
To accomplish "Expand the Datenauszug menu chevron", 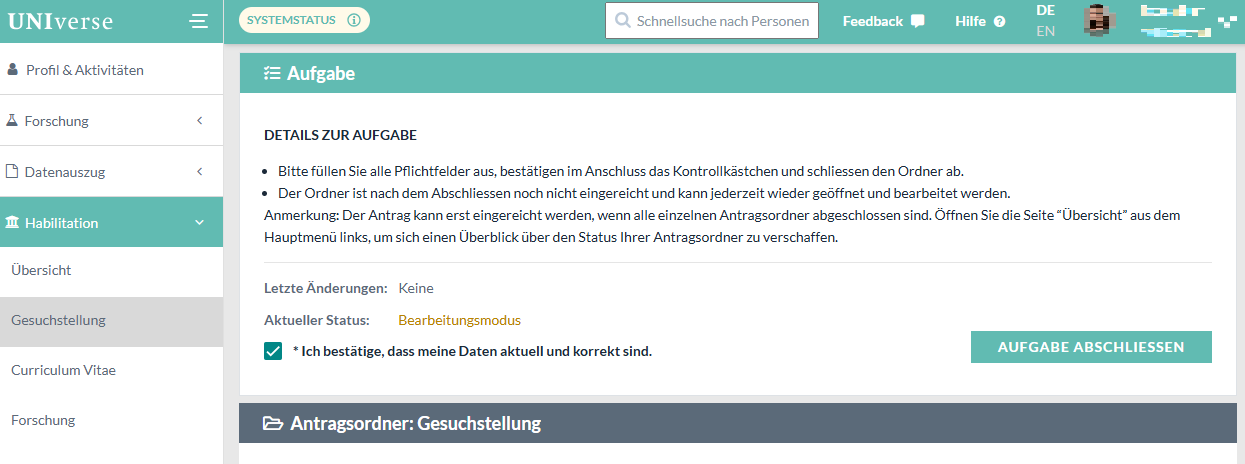I will tap(199, 172).
